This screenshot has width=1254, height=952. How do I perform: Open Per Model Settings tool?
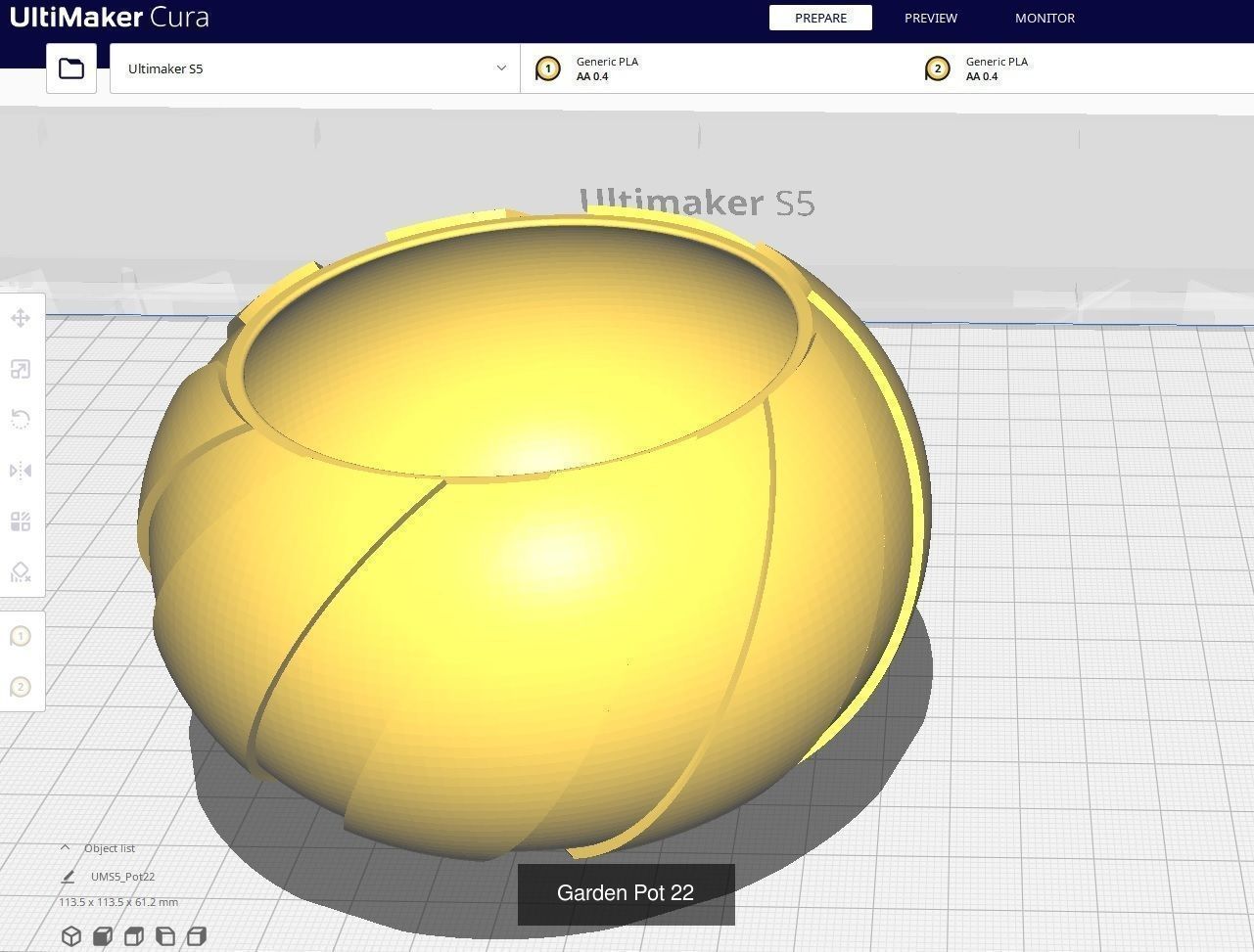click(21, 521)
